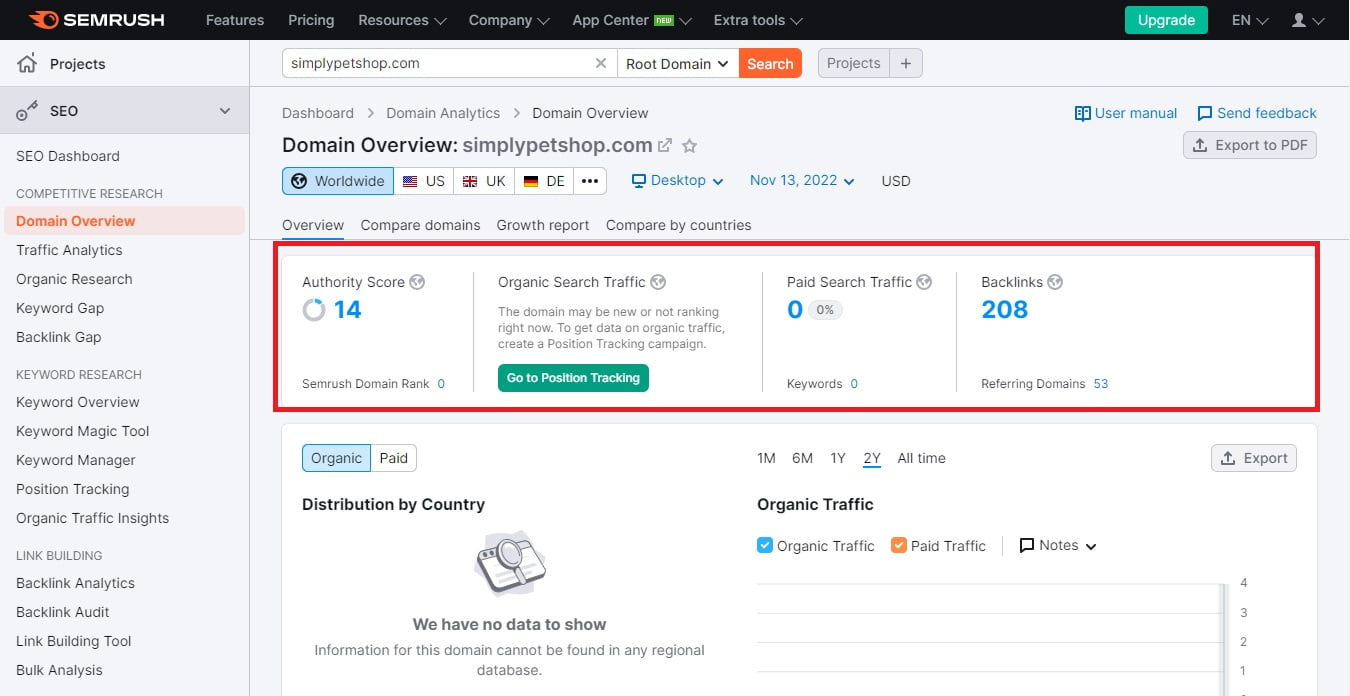Click the Domain Analytics breadcrumb

443,113
